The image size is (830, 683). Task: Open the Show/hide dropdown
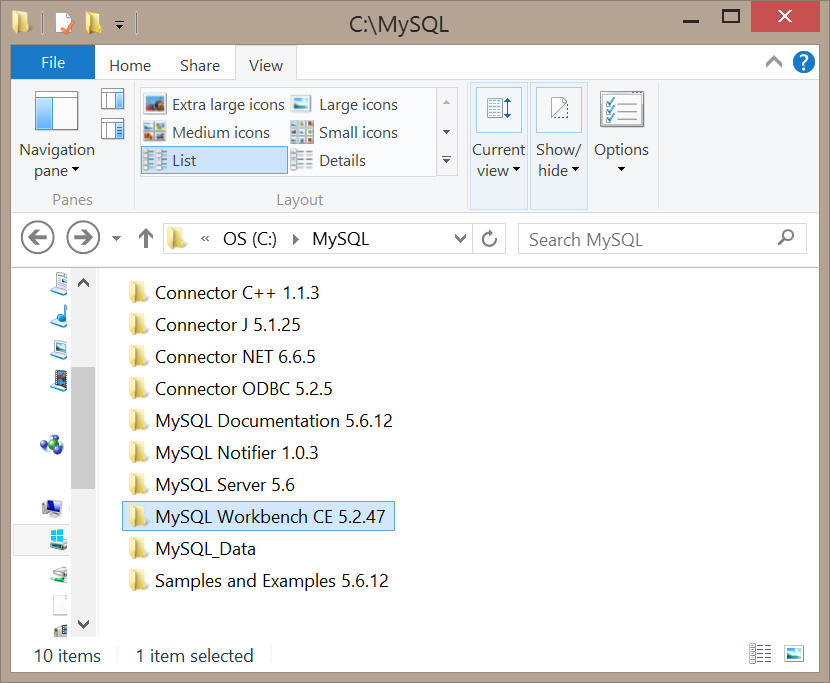tap(558, 146)
